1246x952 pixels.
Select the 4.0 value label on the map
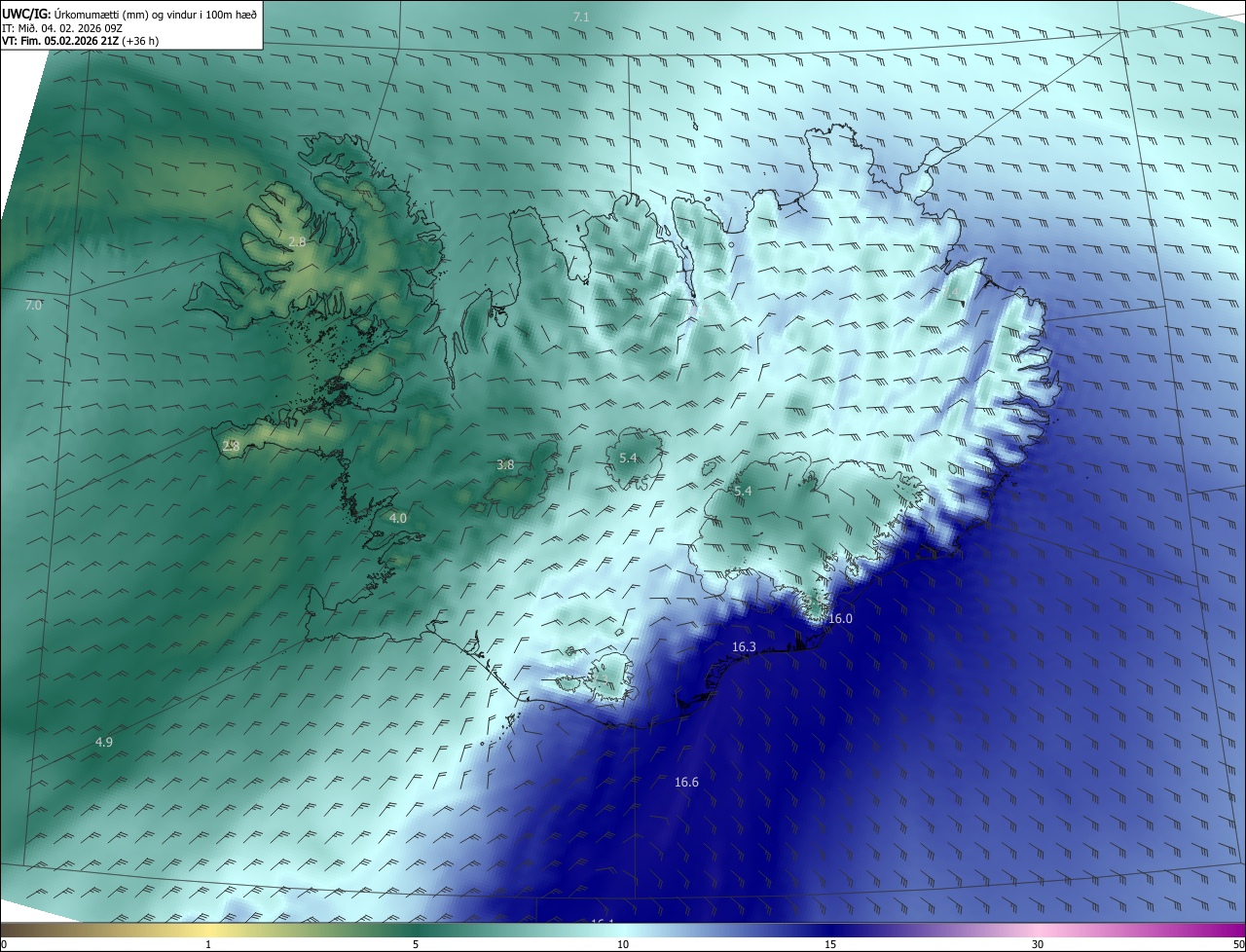[398, 519]
